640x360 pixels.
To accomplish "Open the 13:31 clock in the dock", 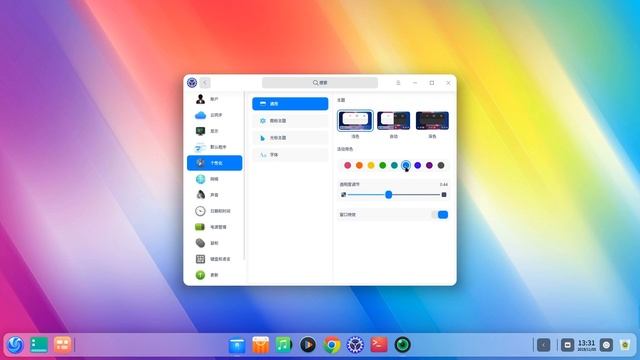I will pyautogui.click(x=587, y=345).
